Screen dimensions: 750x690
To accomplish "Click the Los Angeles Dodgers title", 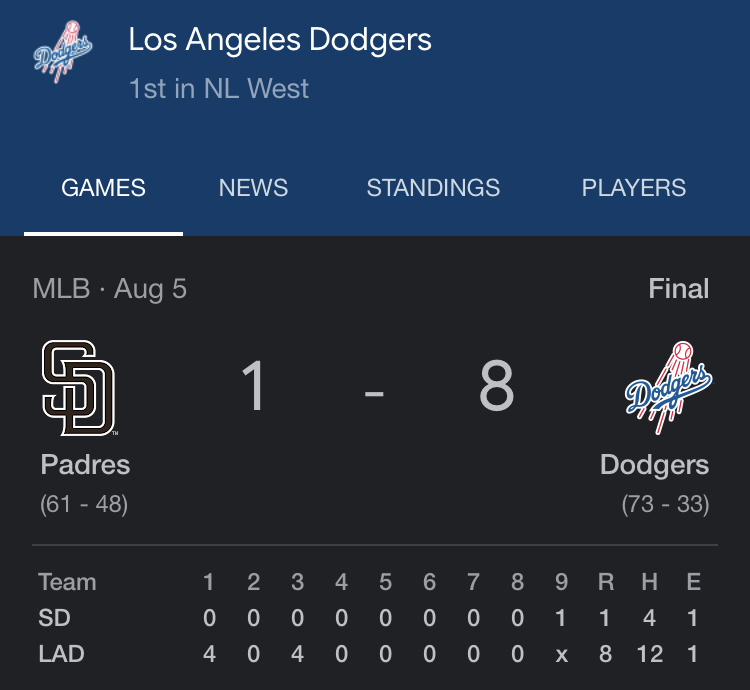I will click(280, 40).
